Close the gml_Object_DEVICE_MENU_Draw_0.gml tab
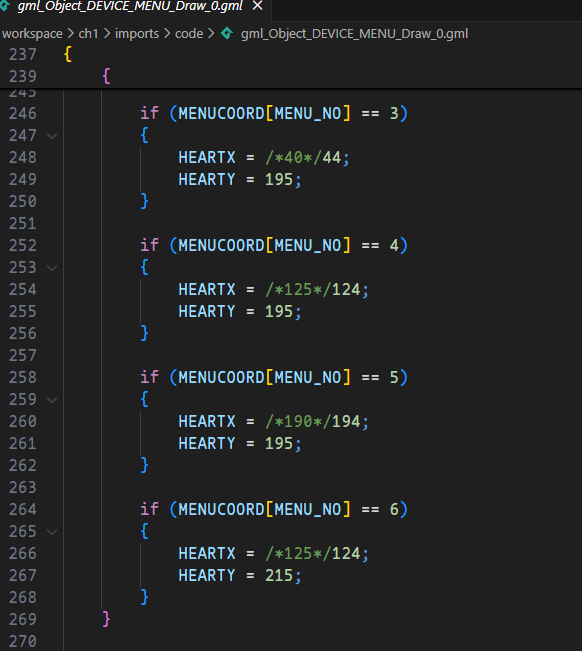582x651 pixels. [257, 6]
